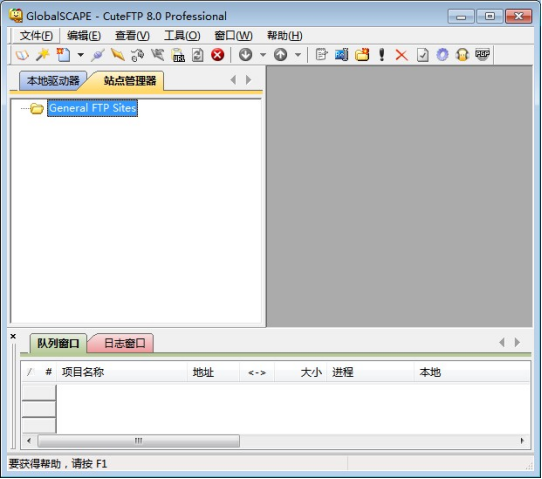Click the exclamation mark Execute icon

382,55
